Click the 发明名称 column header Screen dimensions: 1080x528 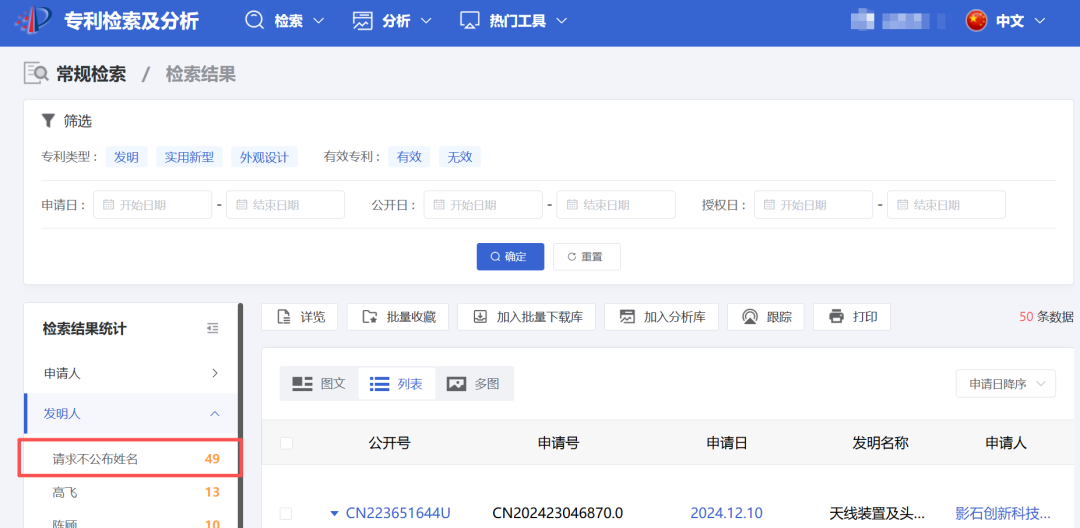880,443
